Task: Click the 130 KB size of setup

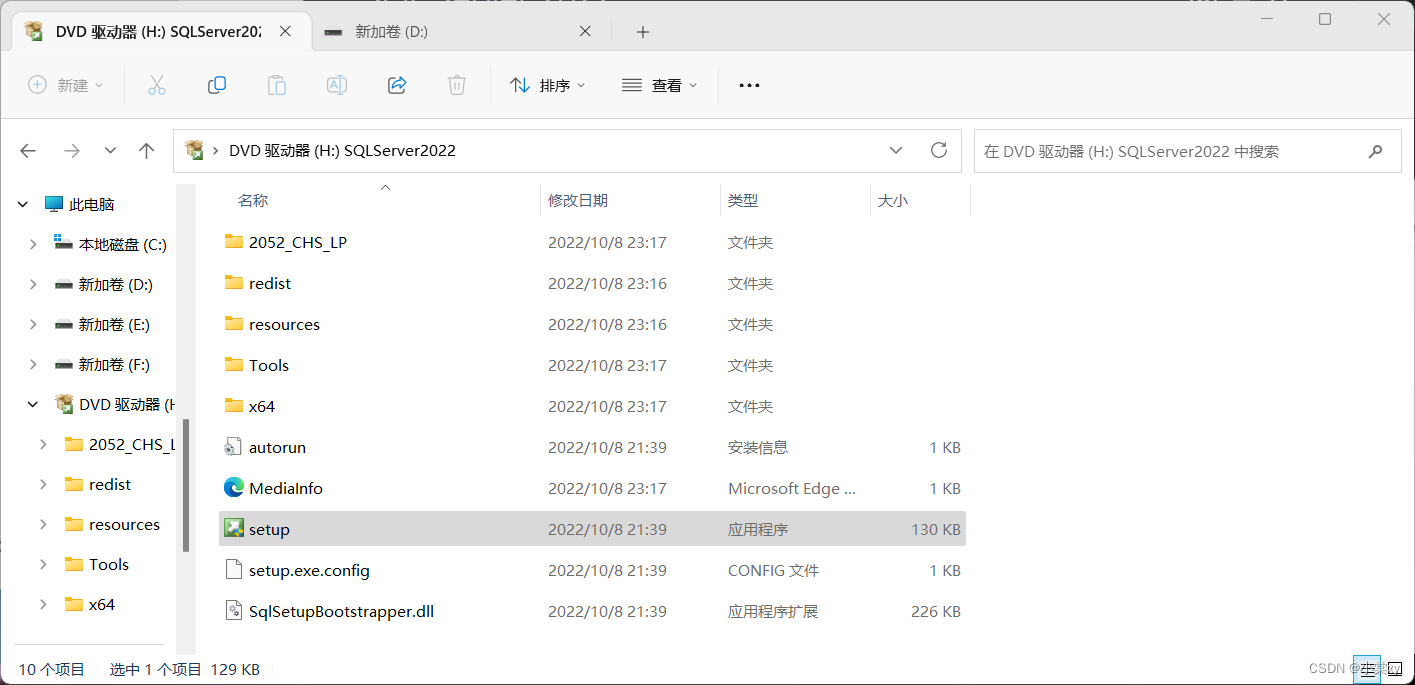Action: coord(936,529)
